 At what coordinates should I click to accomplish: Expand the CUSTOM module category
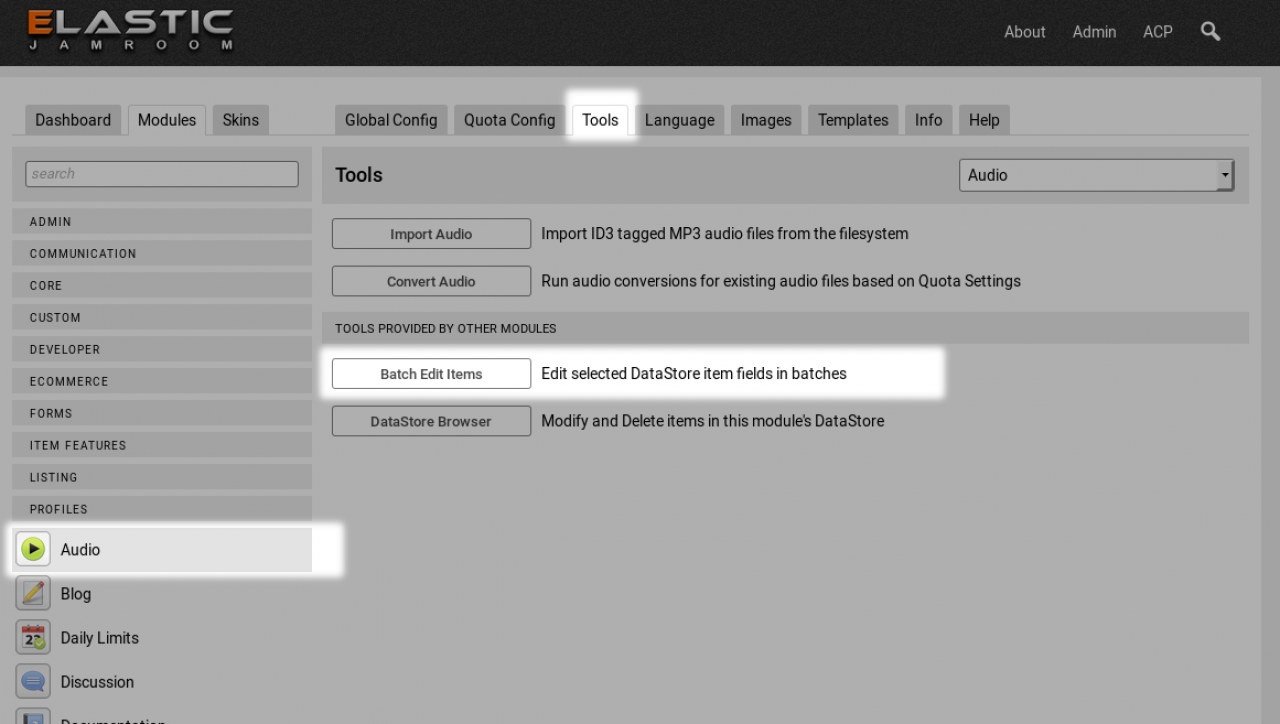(162, 317)
